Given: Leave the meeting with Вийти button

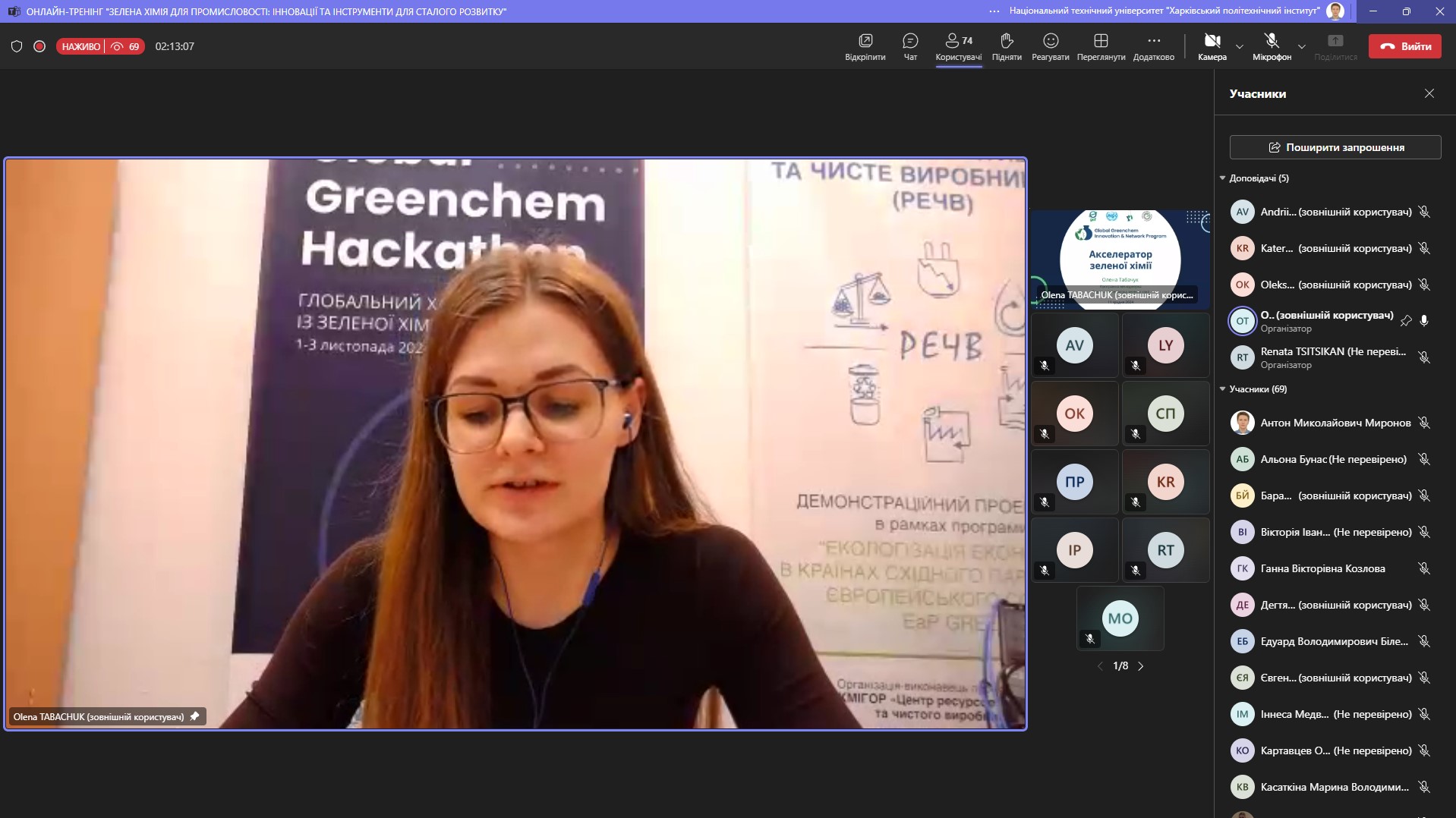Looking at the screenshot, I should 1404,46.
